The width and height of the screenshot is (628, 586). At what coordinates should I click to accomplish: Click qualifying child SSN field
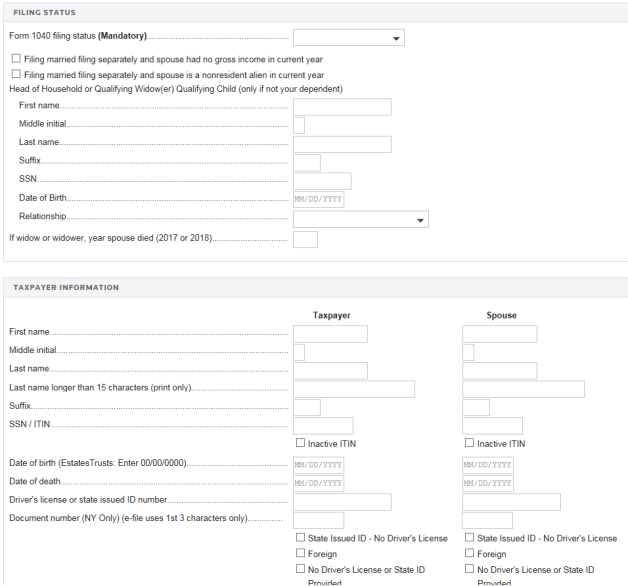[x=321, y=181]
